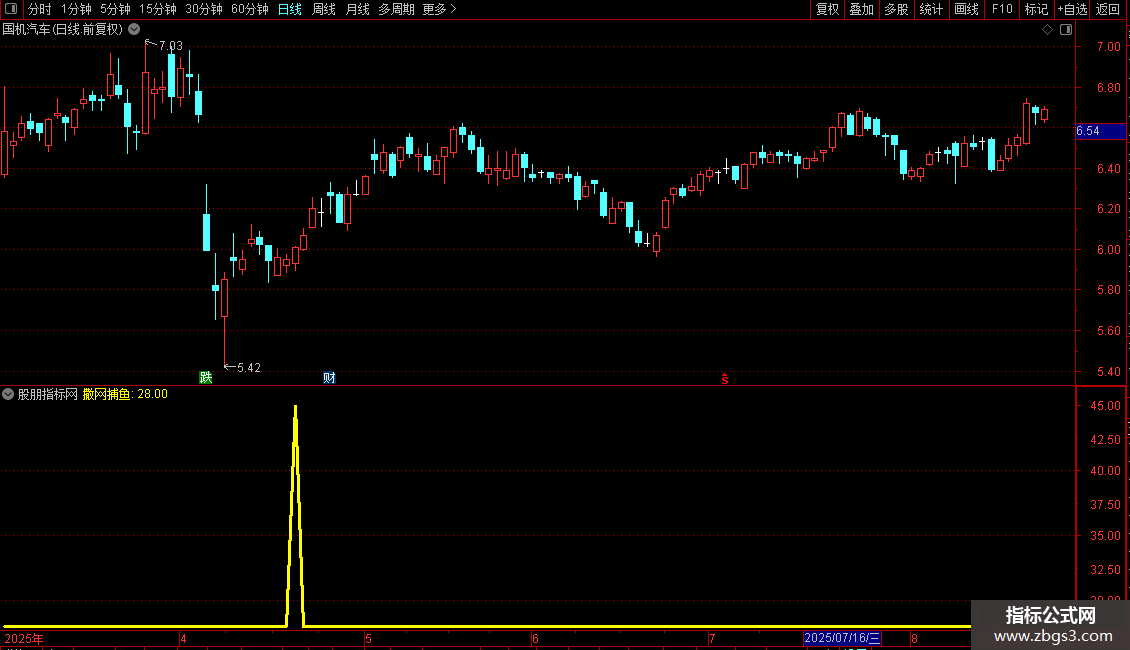Click the 7.03 high price label

point(171,45)
